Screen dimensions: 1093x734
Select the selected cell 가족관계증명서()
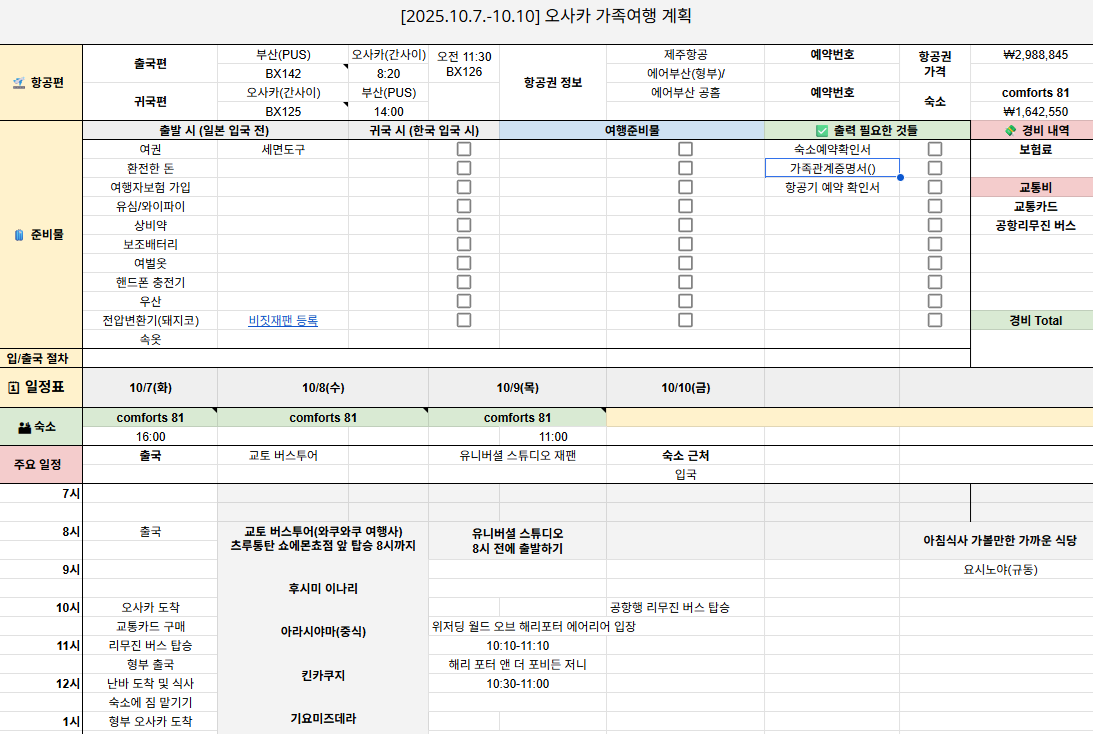831,168
